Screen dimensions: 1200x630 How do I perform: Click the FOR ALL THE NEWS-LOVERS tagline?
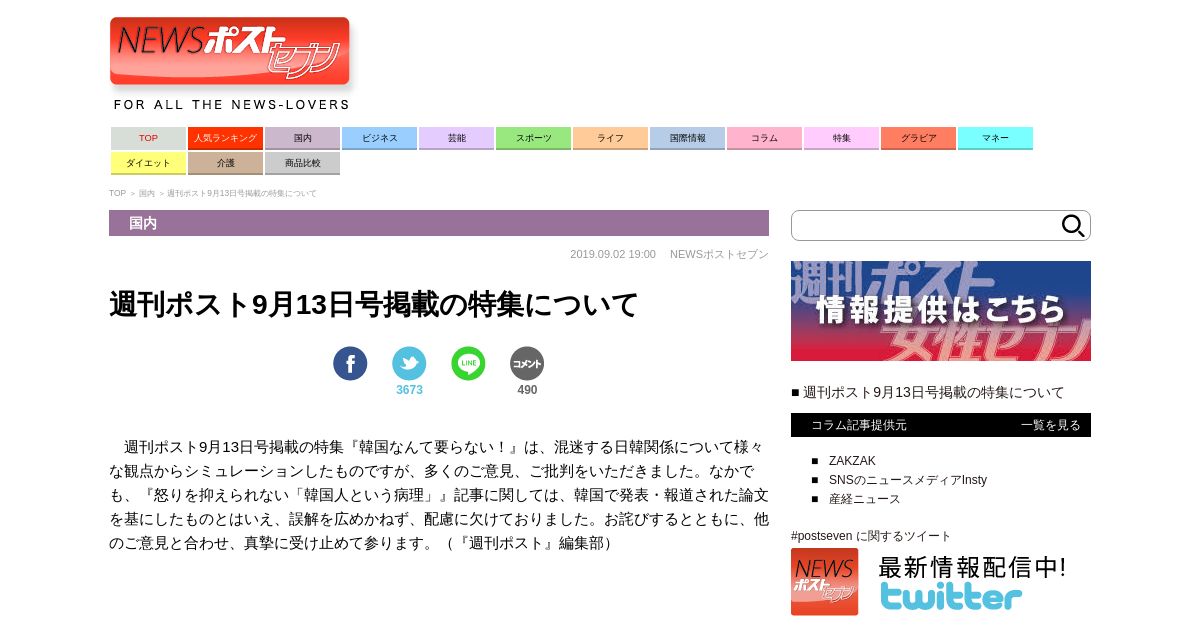(x=232, y=104)
